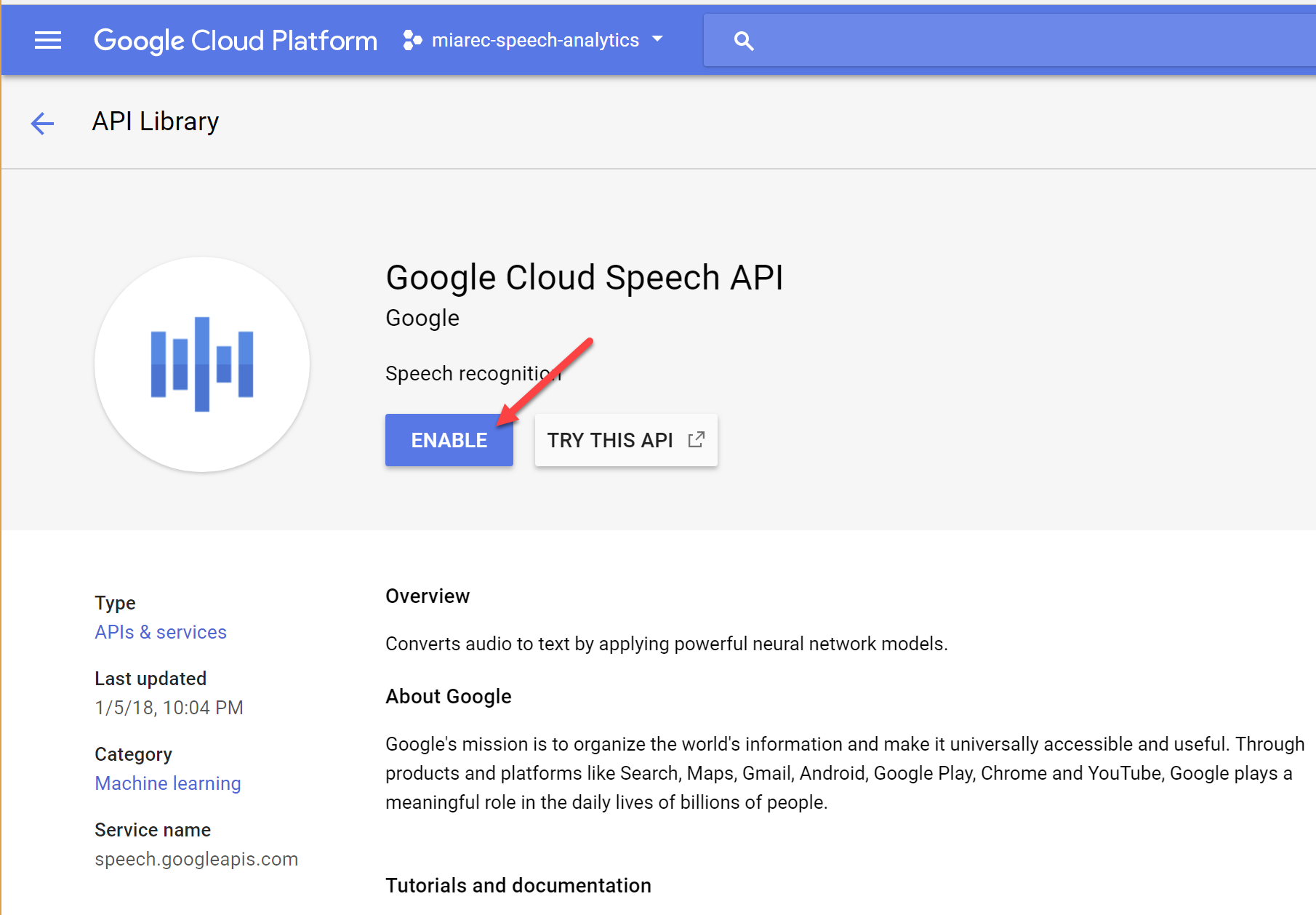Expand the project dropdown arrow
Screen dimensions: 1316x915
click(x=657, y=39)
